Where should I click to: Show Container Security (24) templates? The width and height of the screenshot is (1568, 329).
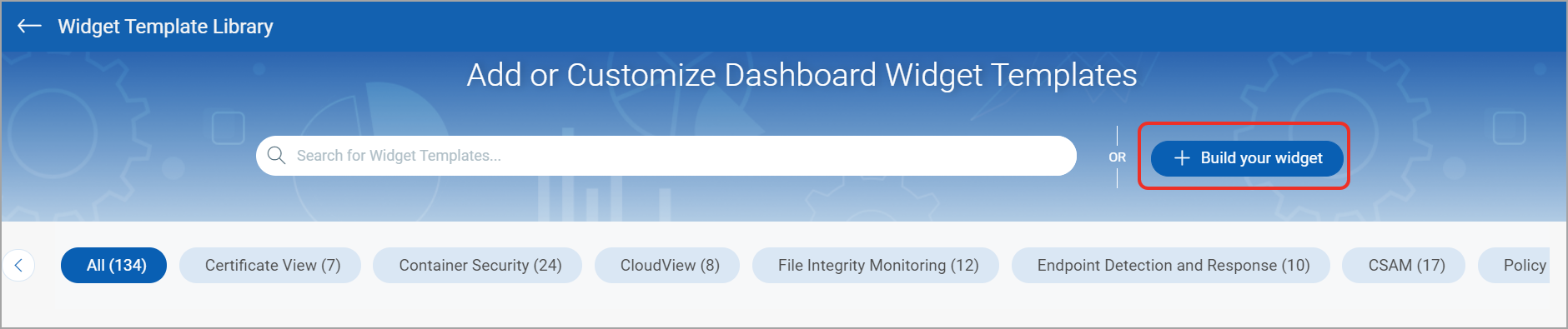tap(478, 265)
